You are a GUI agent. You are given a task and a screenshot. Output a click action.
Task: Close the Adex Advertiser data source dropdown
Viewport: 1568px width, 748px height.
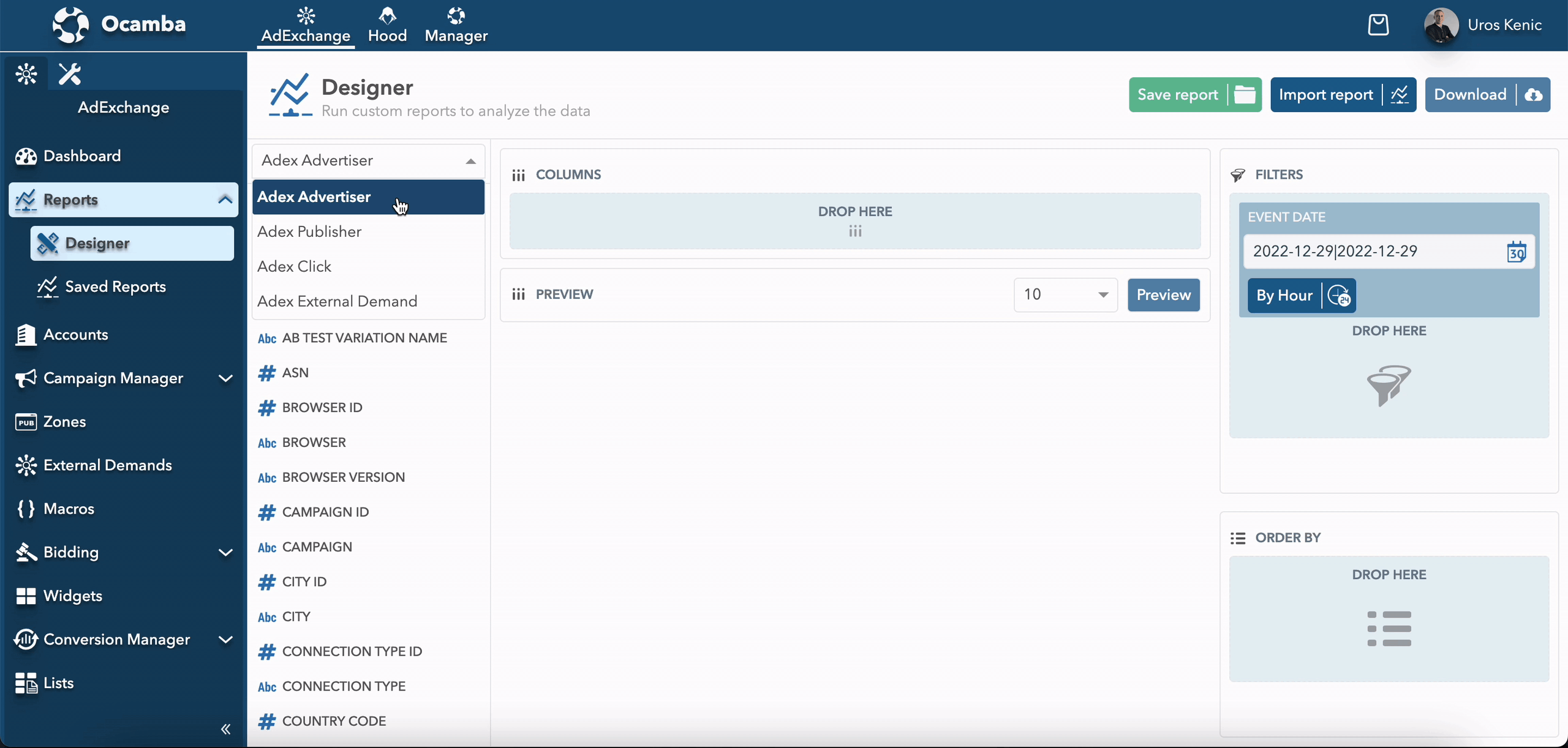(368, 161)
